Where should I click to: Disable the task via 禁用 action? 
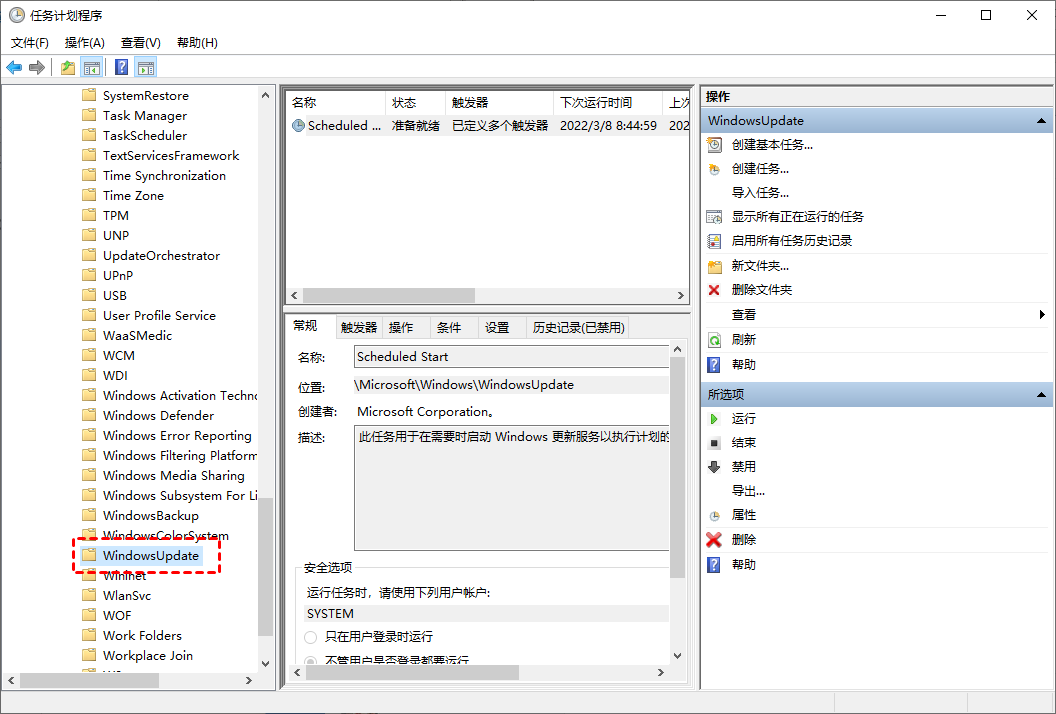[x=743, y=466]
